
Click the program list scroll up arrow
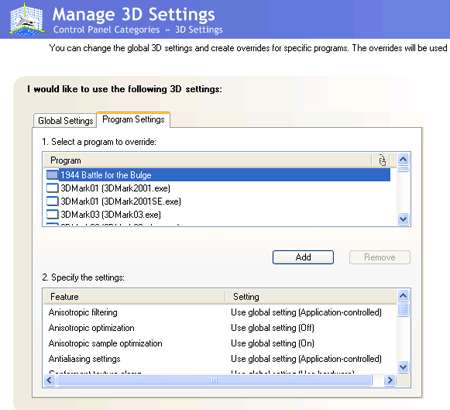(403, 159)
